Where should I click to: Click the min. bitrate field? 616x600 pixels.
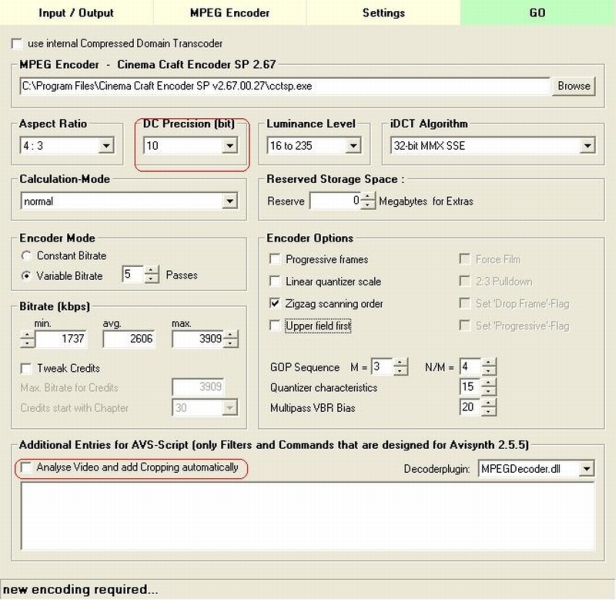pos(60,339)
